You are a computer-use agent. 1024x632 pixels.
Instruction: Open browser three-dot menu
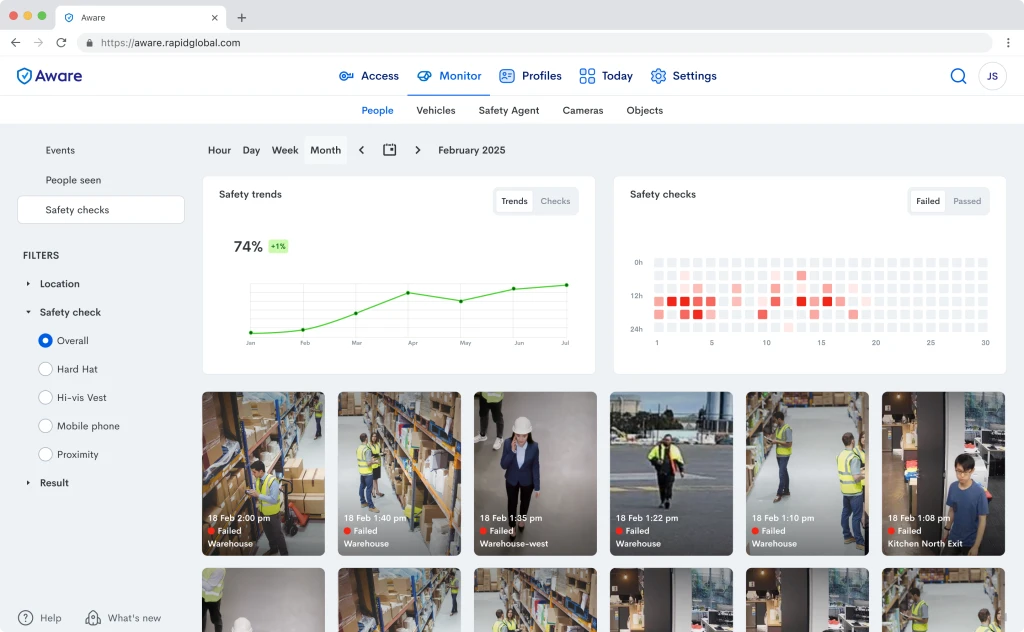coord(1008,42)
